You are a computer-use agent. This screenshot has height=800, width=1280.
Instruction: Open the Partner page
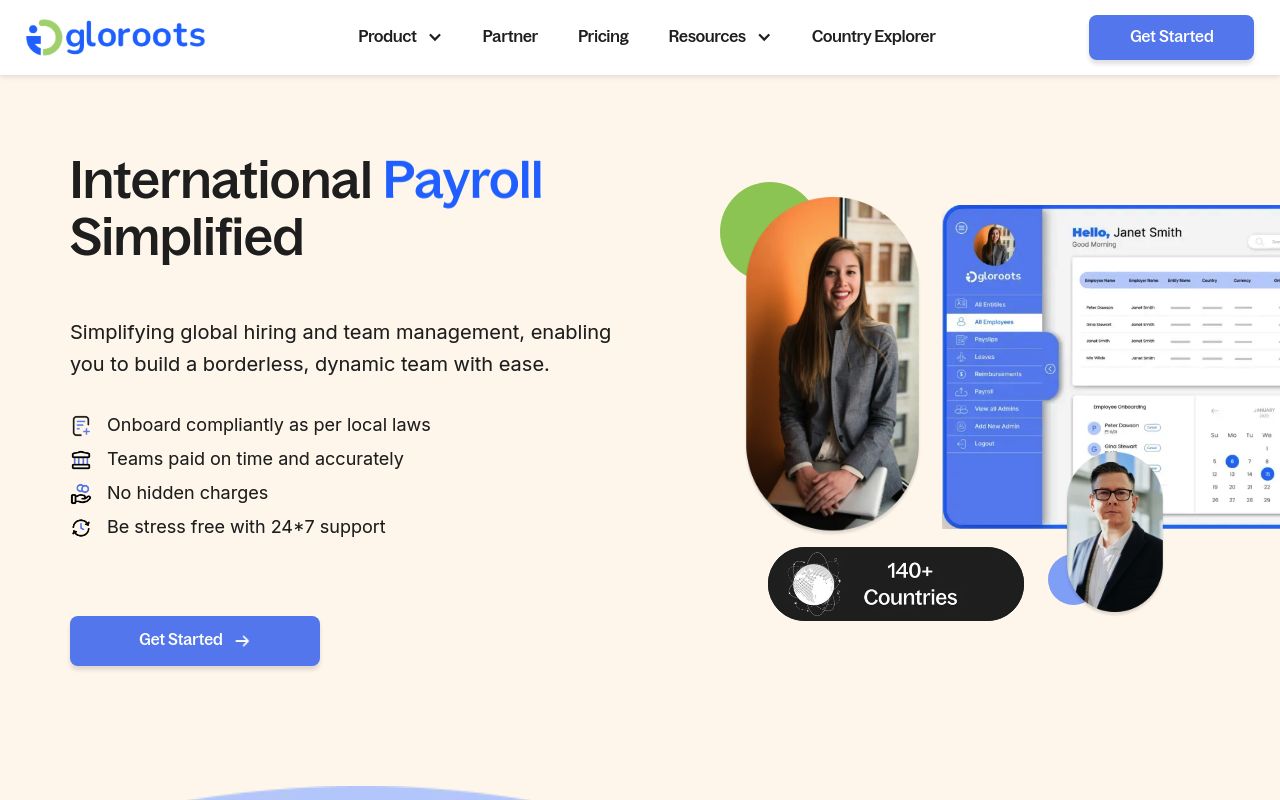tap(510, 37)
